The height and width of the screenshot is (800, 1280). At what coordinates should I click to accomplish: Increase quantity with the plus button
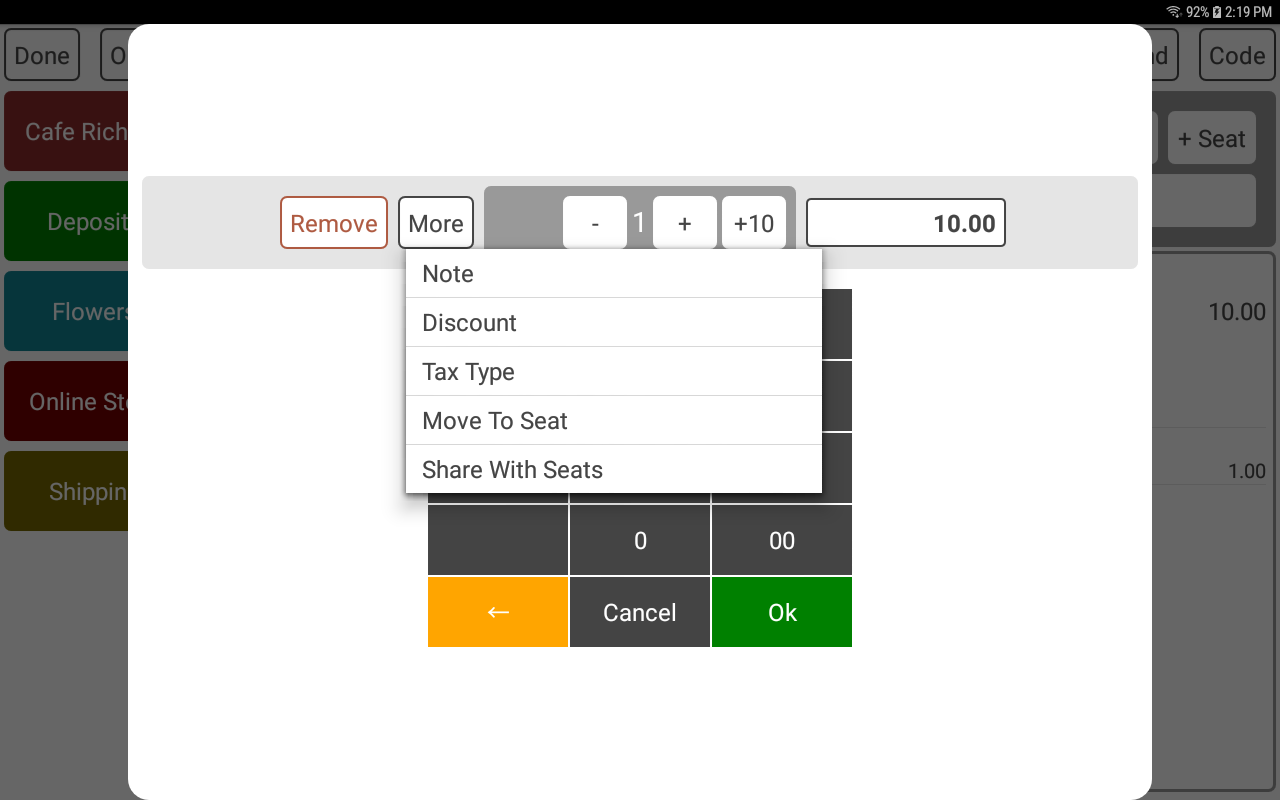685,222
